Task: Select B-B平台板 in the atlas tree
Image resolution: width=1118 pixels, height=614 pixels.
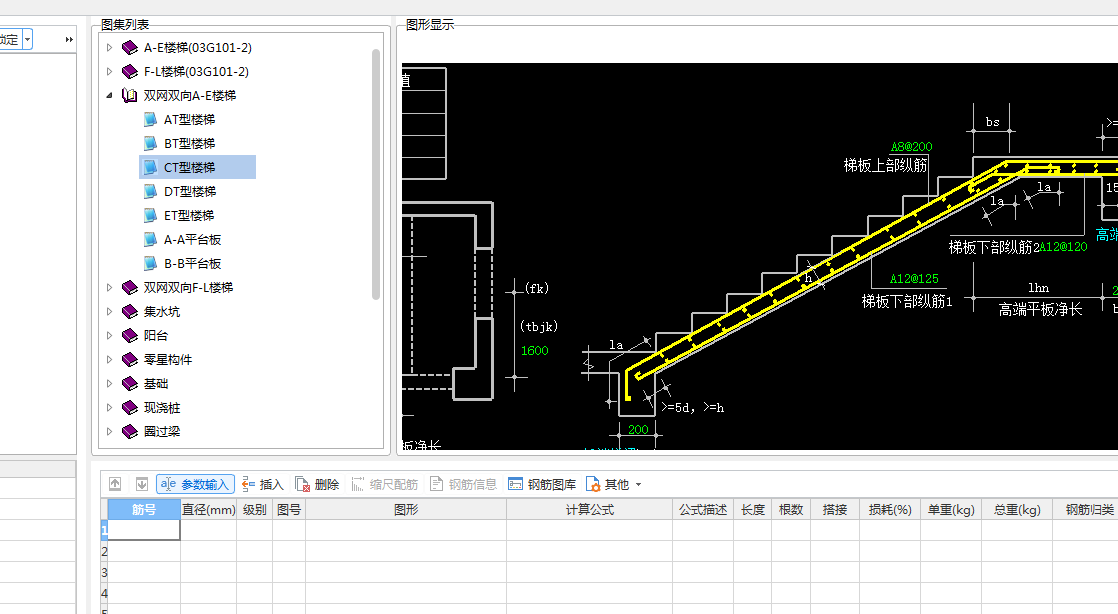Action: (193, 263)
